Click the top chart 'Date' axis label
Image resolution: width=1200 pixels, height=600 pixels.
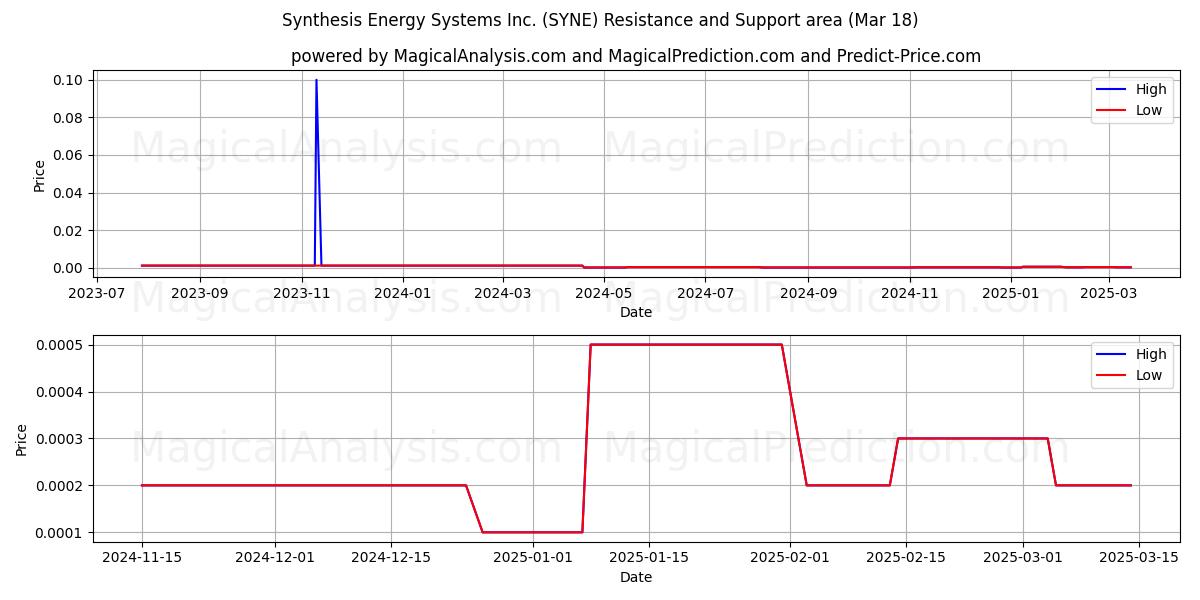click(636, 312)
